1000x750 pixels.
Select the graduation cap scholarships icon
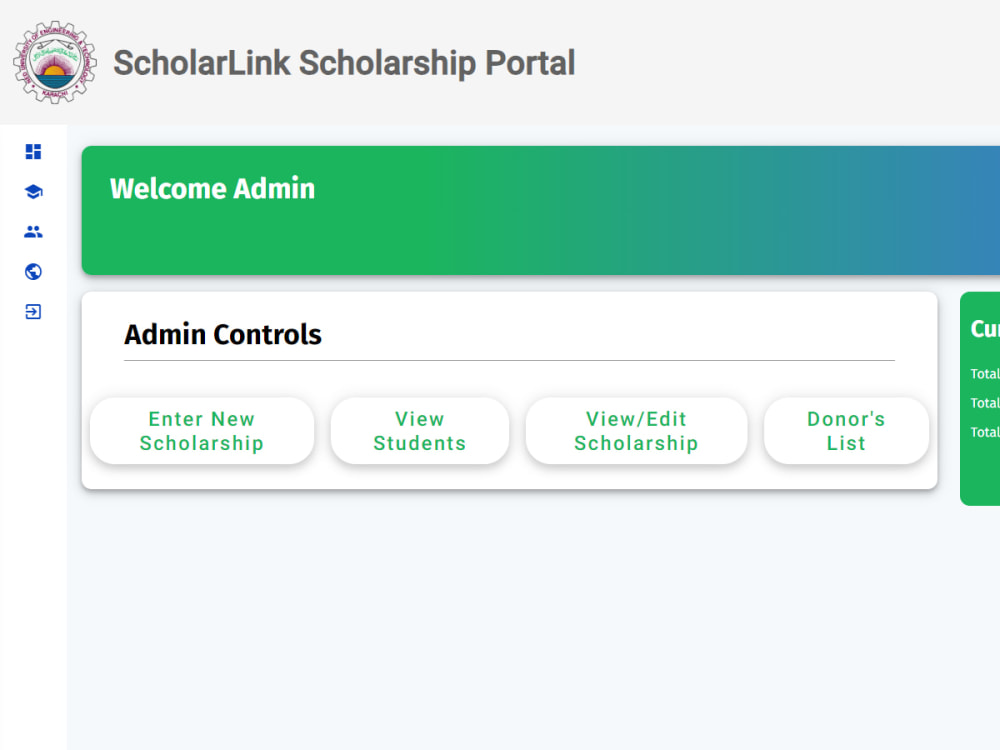33,191
